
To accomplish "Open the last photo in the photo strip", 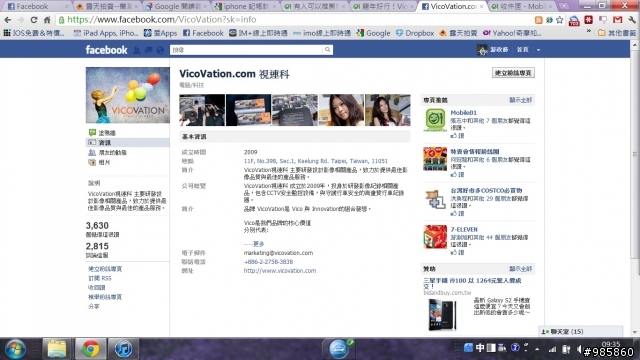I will click(x=388, y=110).
